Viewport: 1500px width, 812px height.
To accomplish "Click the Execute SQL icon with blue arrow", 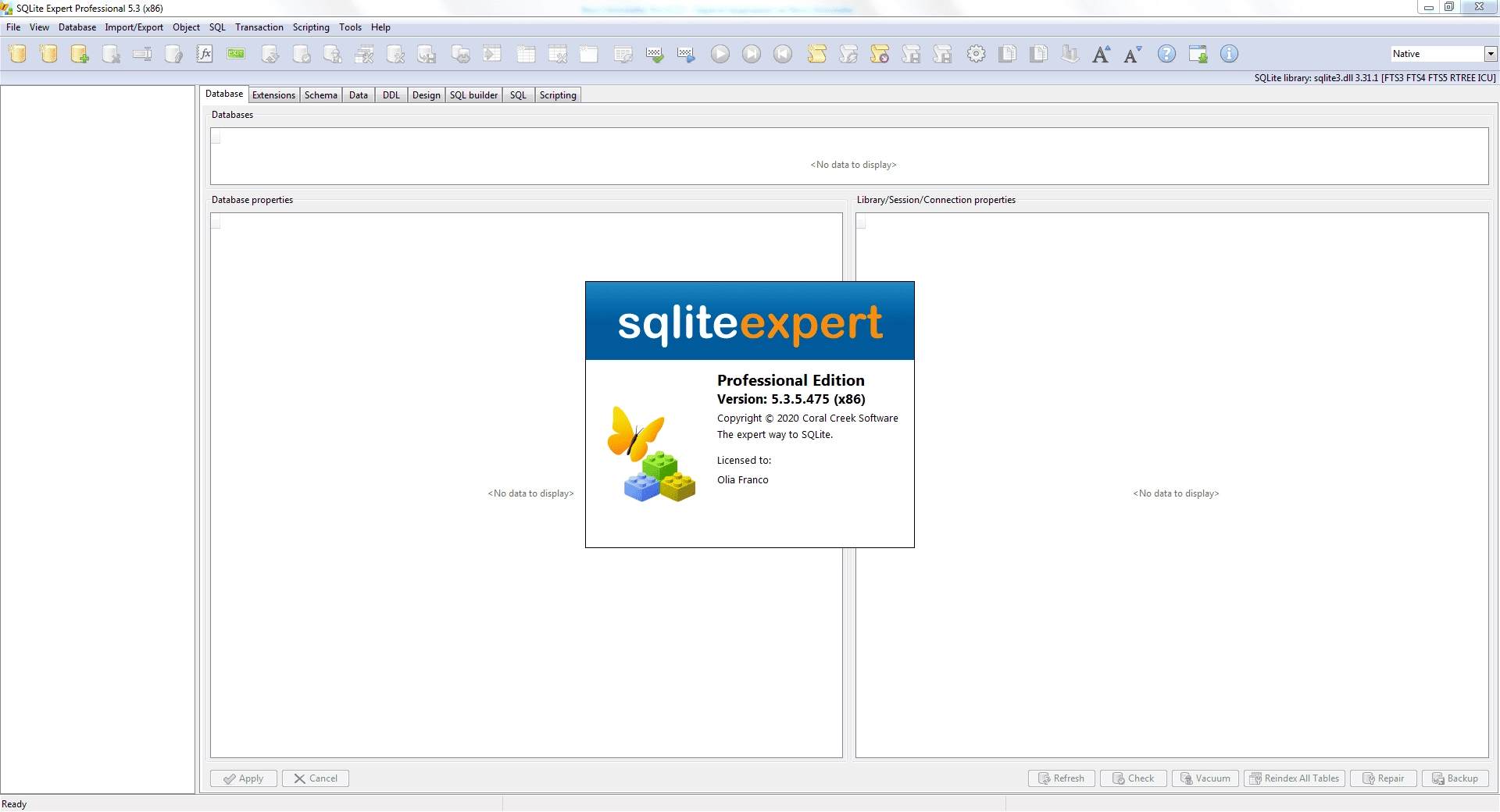I will 686,54.
